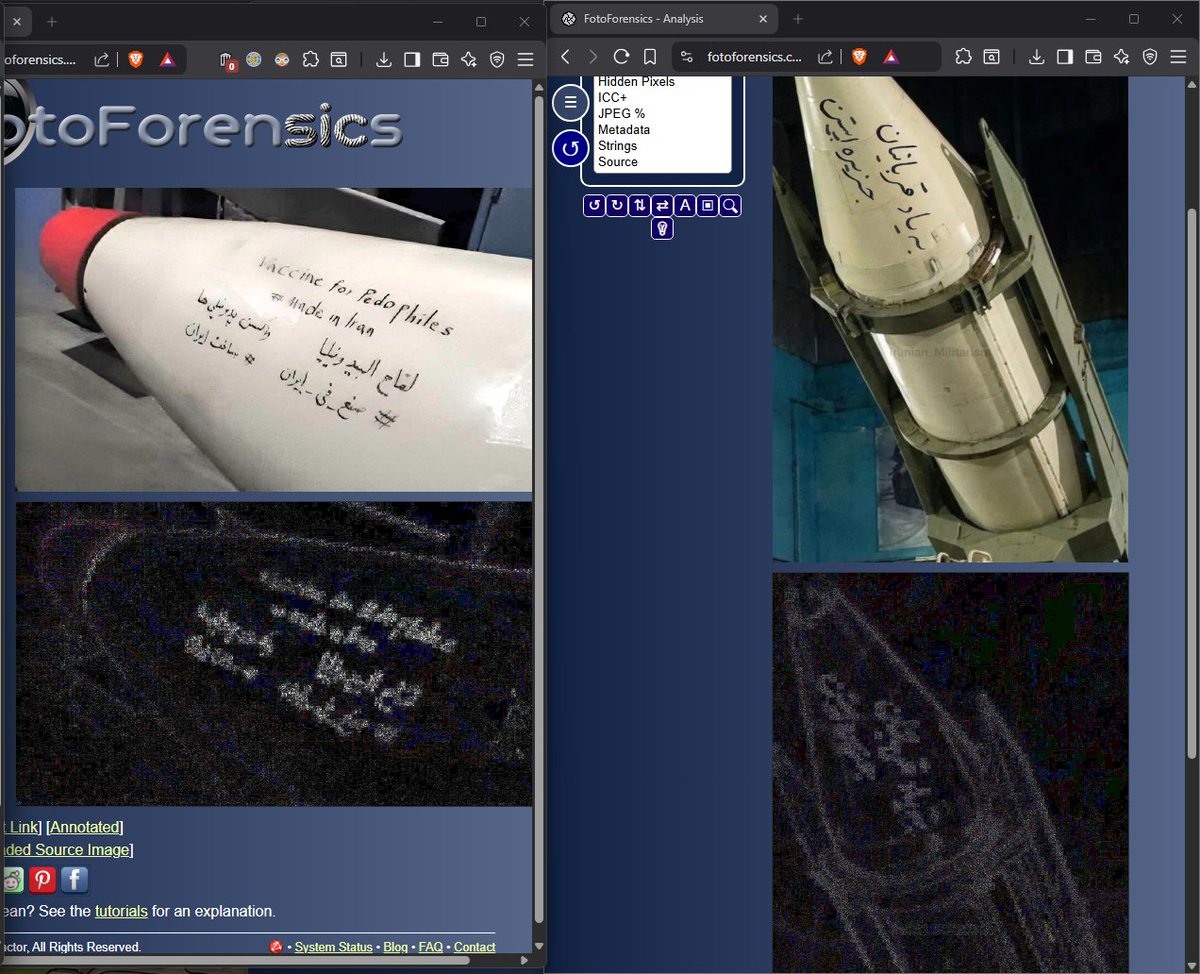Click the A annotate tool button

coord(685,206)
